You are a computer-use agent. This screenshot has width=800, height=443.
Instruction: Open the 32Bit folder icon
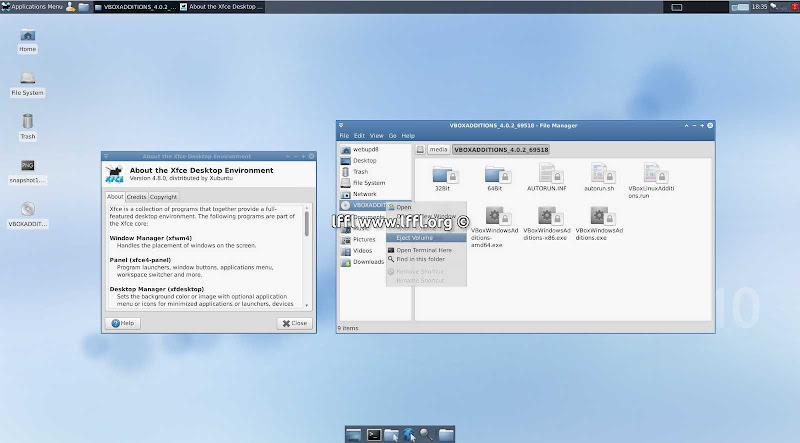[443, 172]
